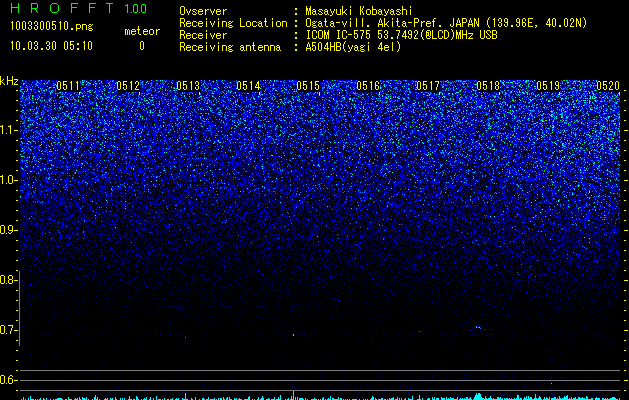Click the ICOM IC-575 receiver frequency text

[x=401, y=35]
